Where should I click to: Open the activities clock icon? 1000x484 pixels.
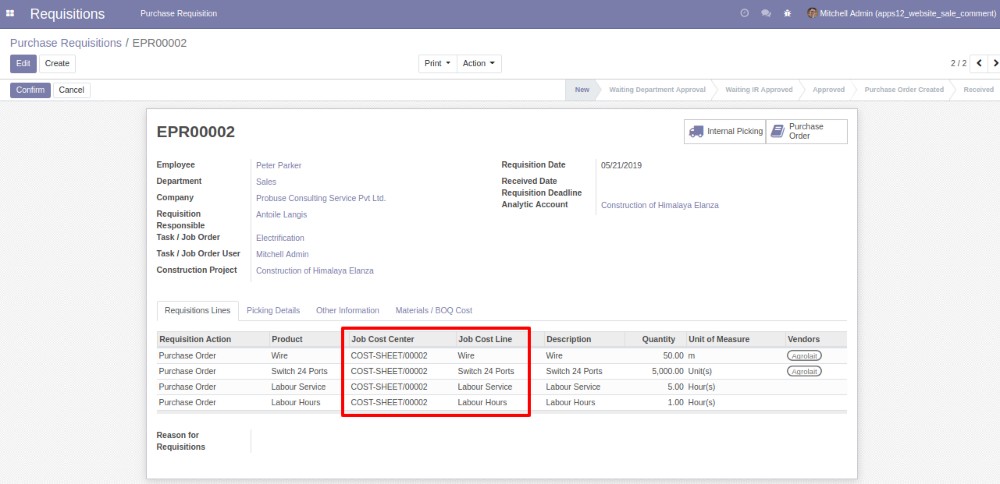point(744,14)
